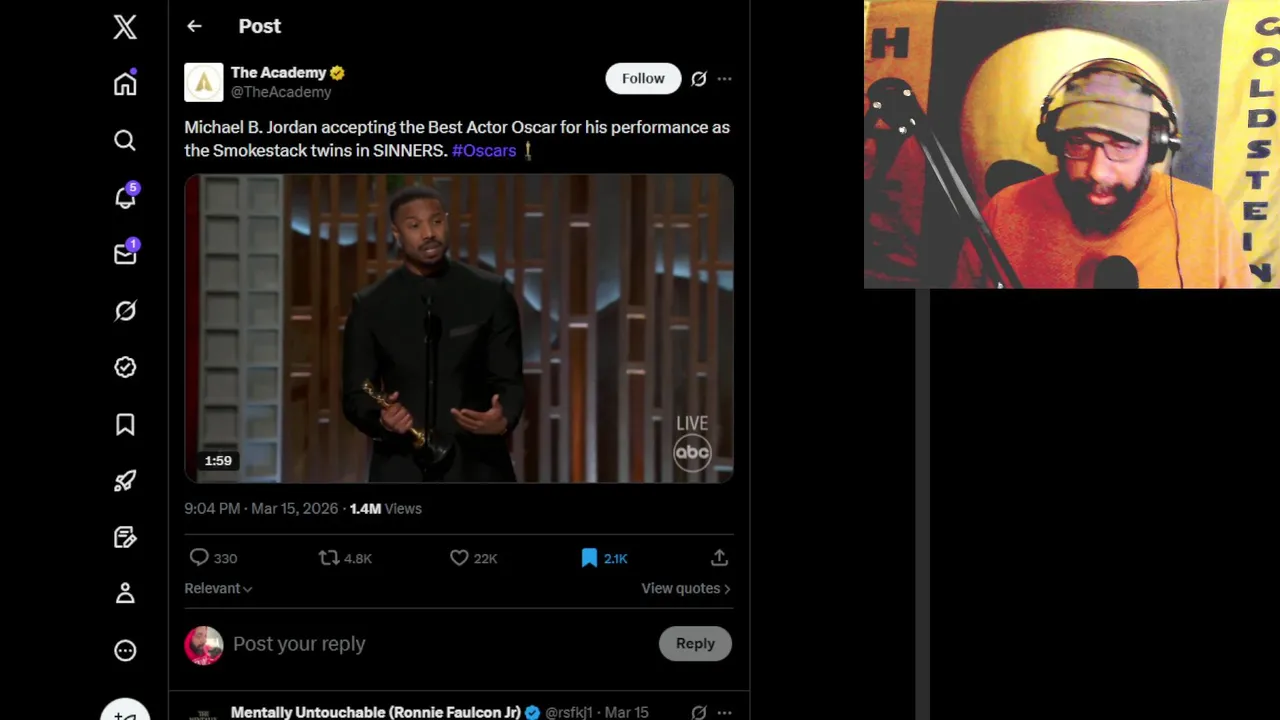Open the More circle menu in the sidebar
This screenshot has height=720, width=1280.
click(x=125, y=651)
